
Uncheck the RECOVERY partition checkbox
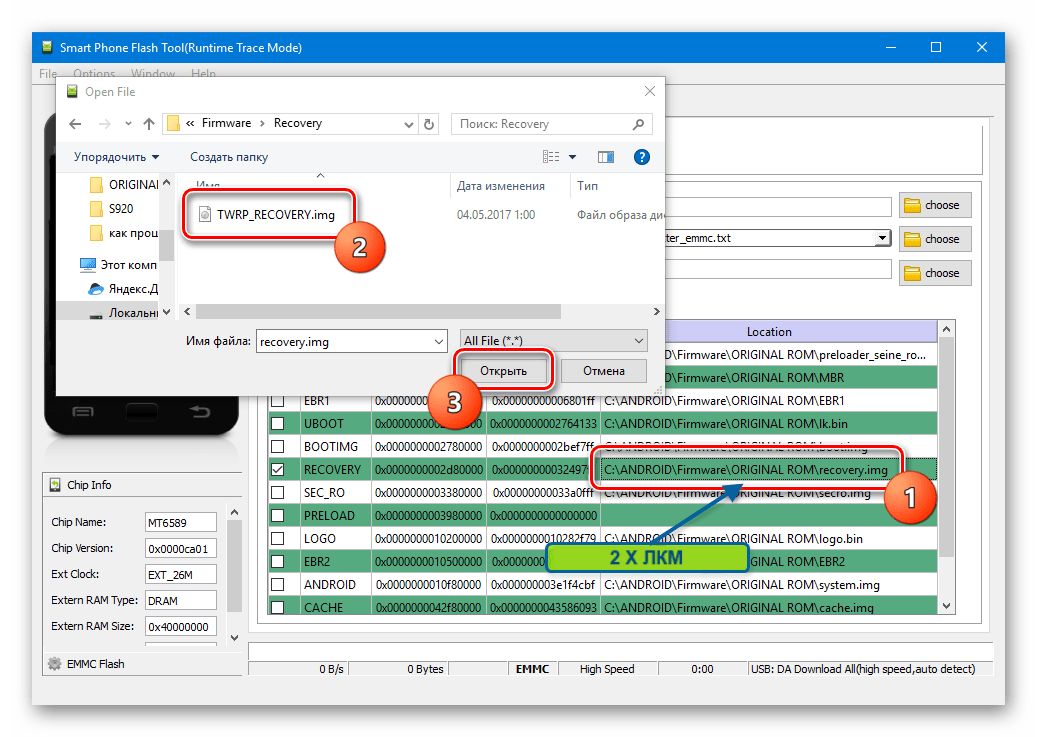pos(278,469)
